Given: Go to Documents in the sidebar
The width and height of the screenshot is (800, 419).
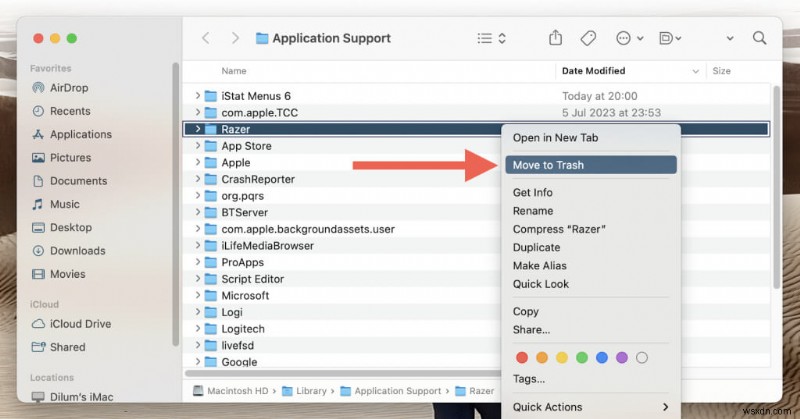Looking at the screenshot, I should (x=69, y=181).
